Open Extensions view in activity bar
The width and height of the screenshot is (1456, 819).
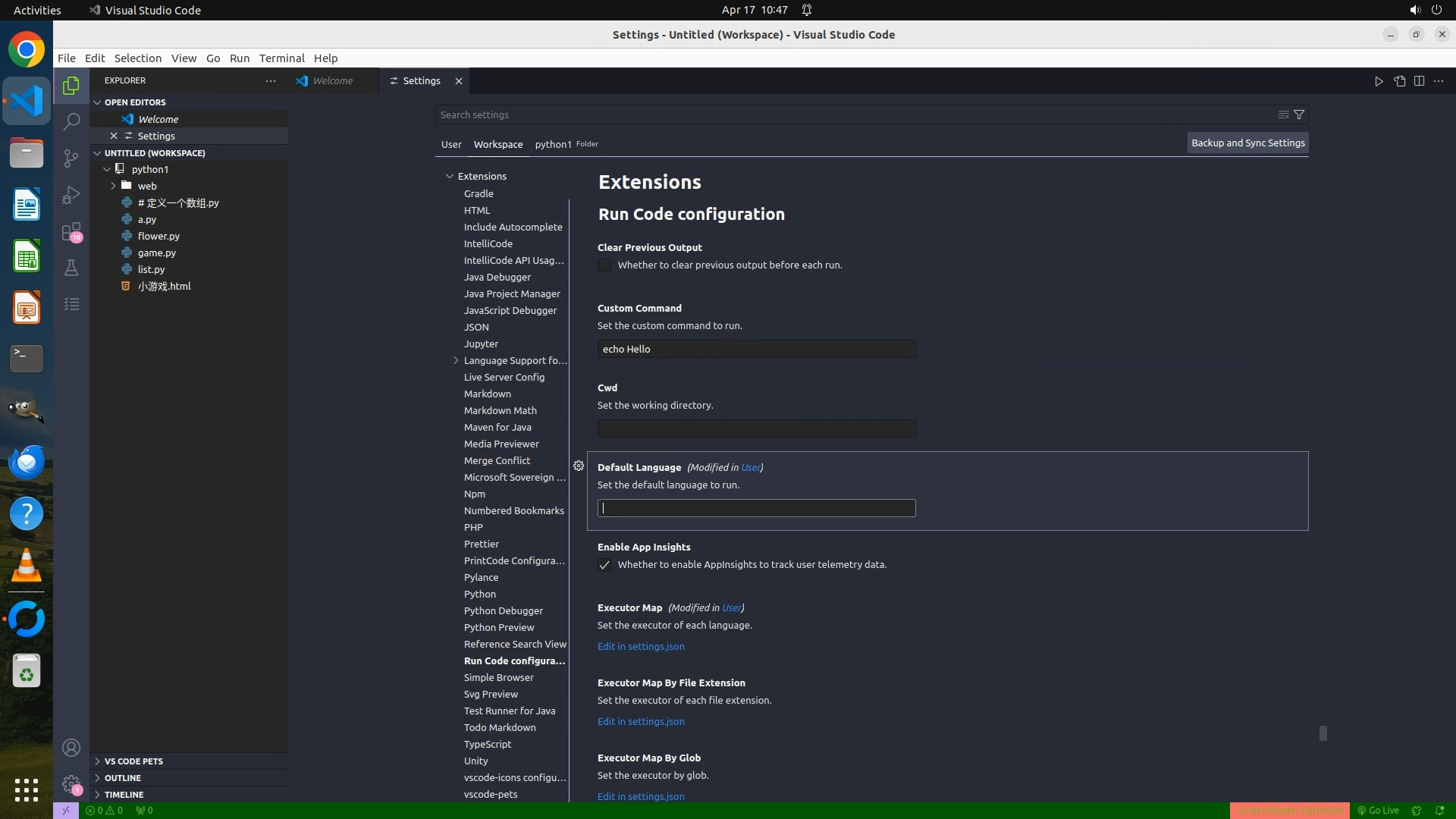point(71,231)
